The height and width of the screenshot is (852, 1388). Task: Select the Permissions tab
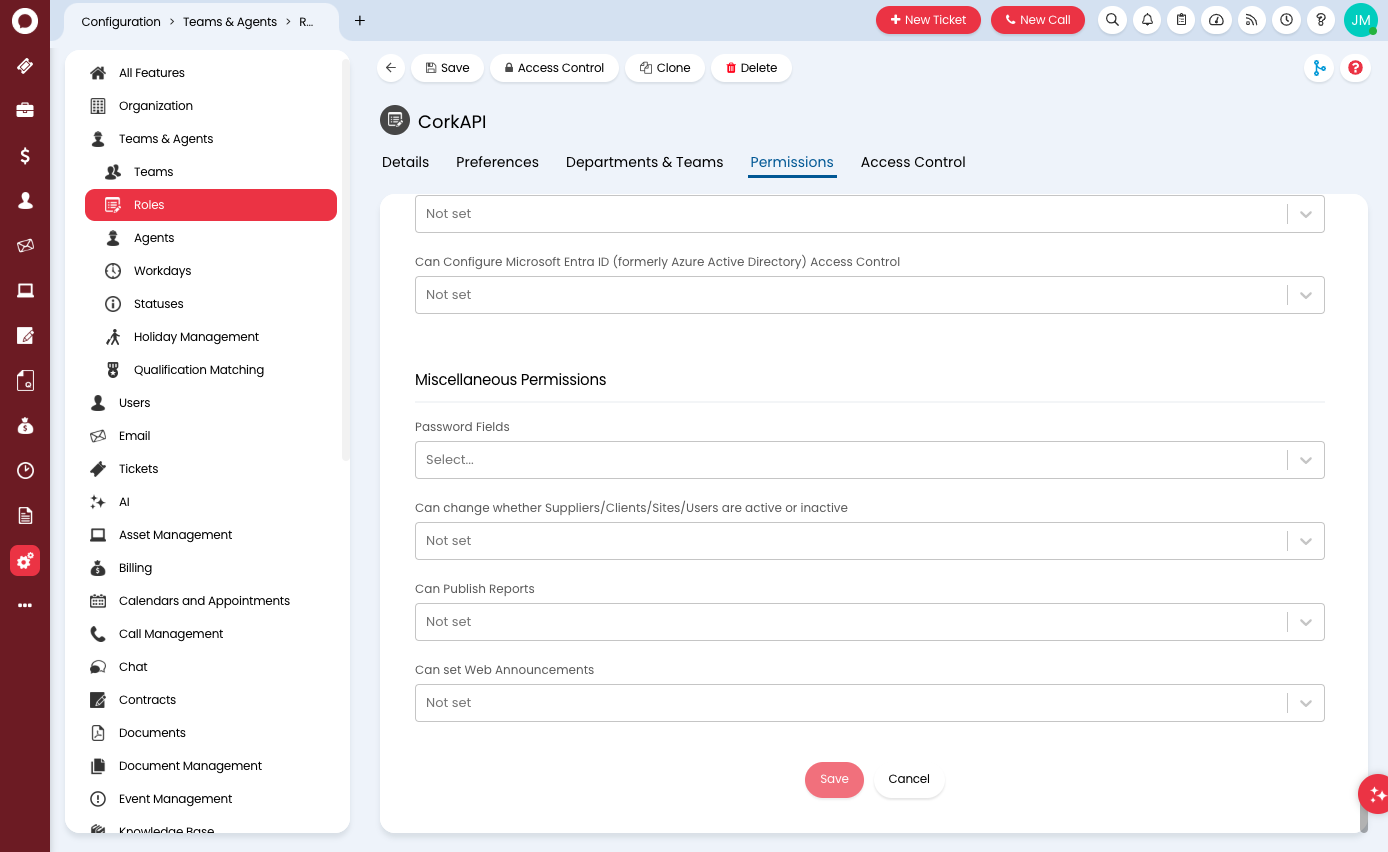(792, 162)
